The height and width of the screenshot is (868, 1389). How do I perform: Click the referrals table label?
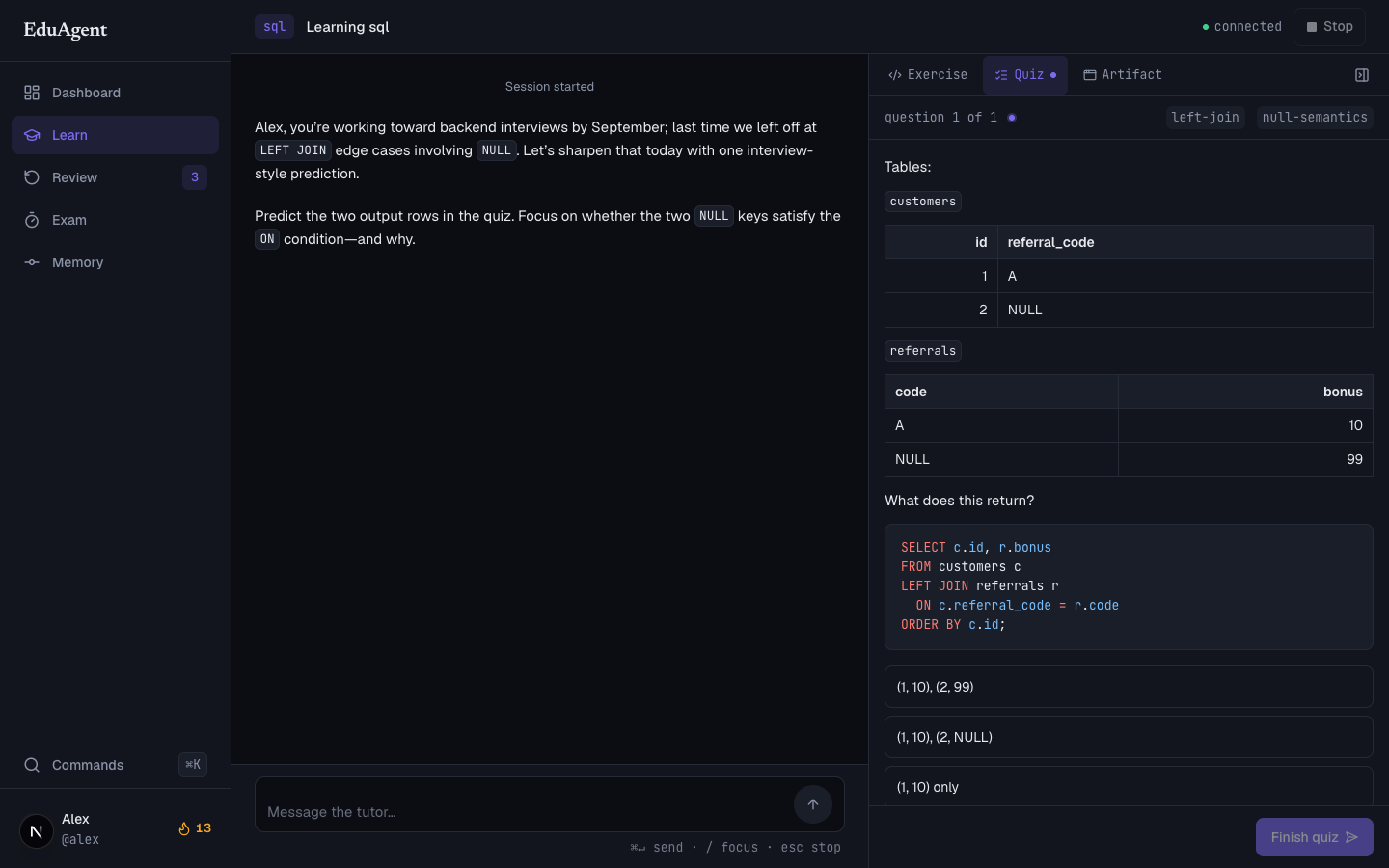coord(923,351)
